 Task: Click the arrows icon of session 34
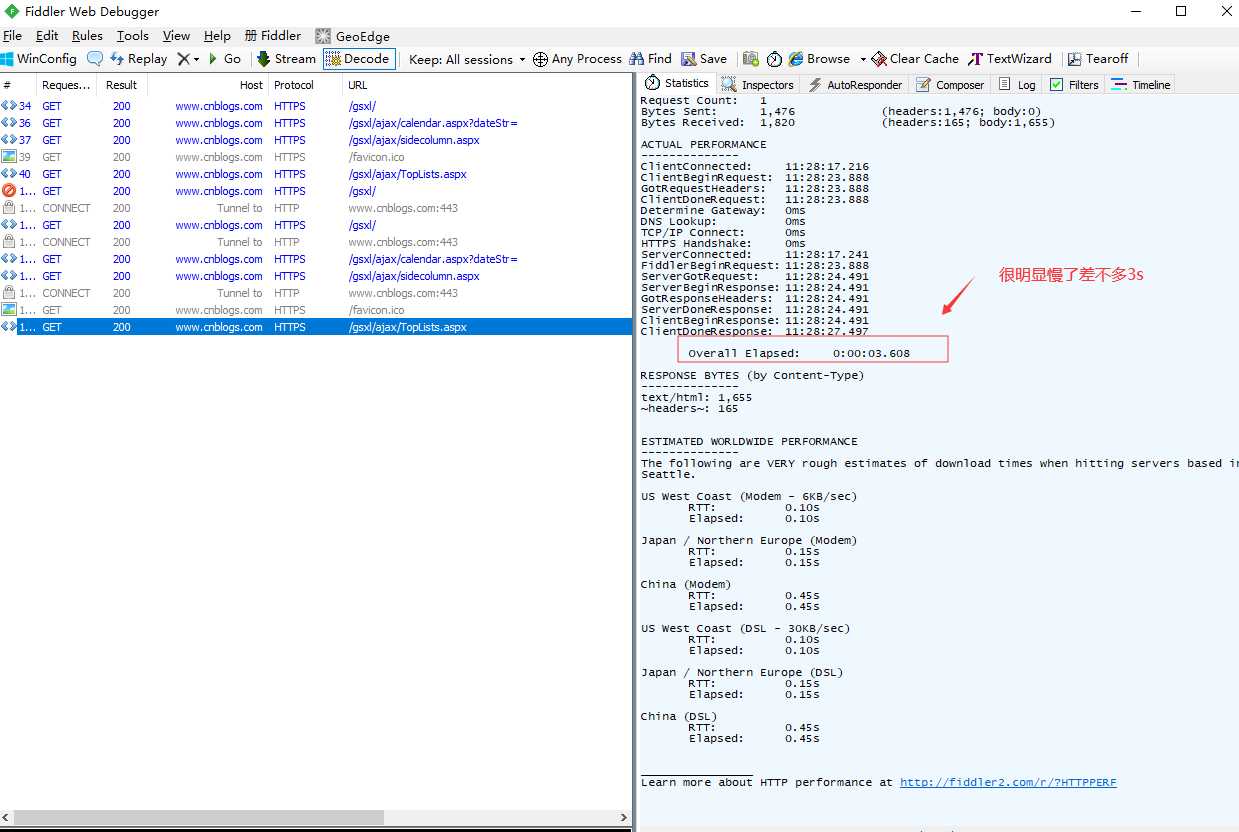(9, 106)
